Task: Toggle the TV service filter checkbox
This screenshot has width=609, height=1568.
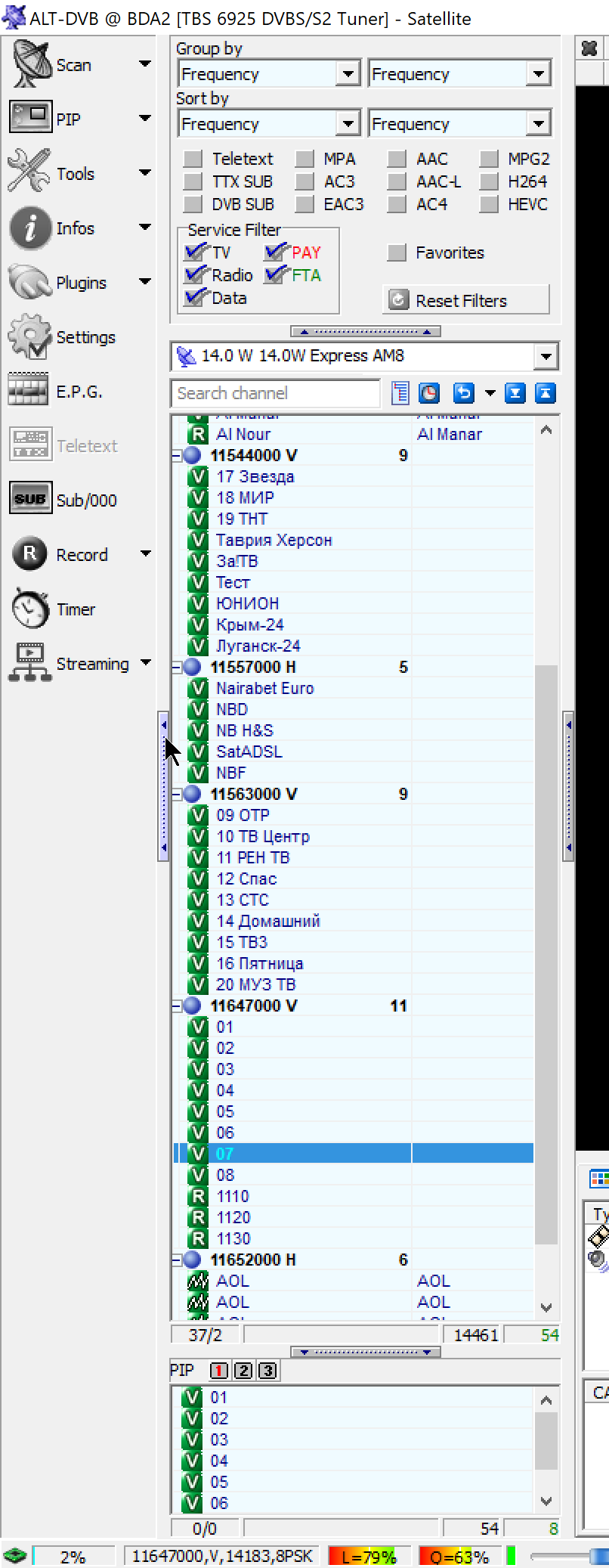Action: (196, 252)
